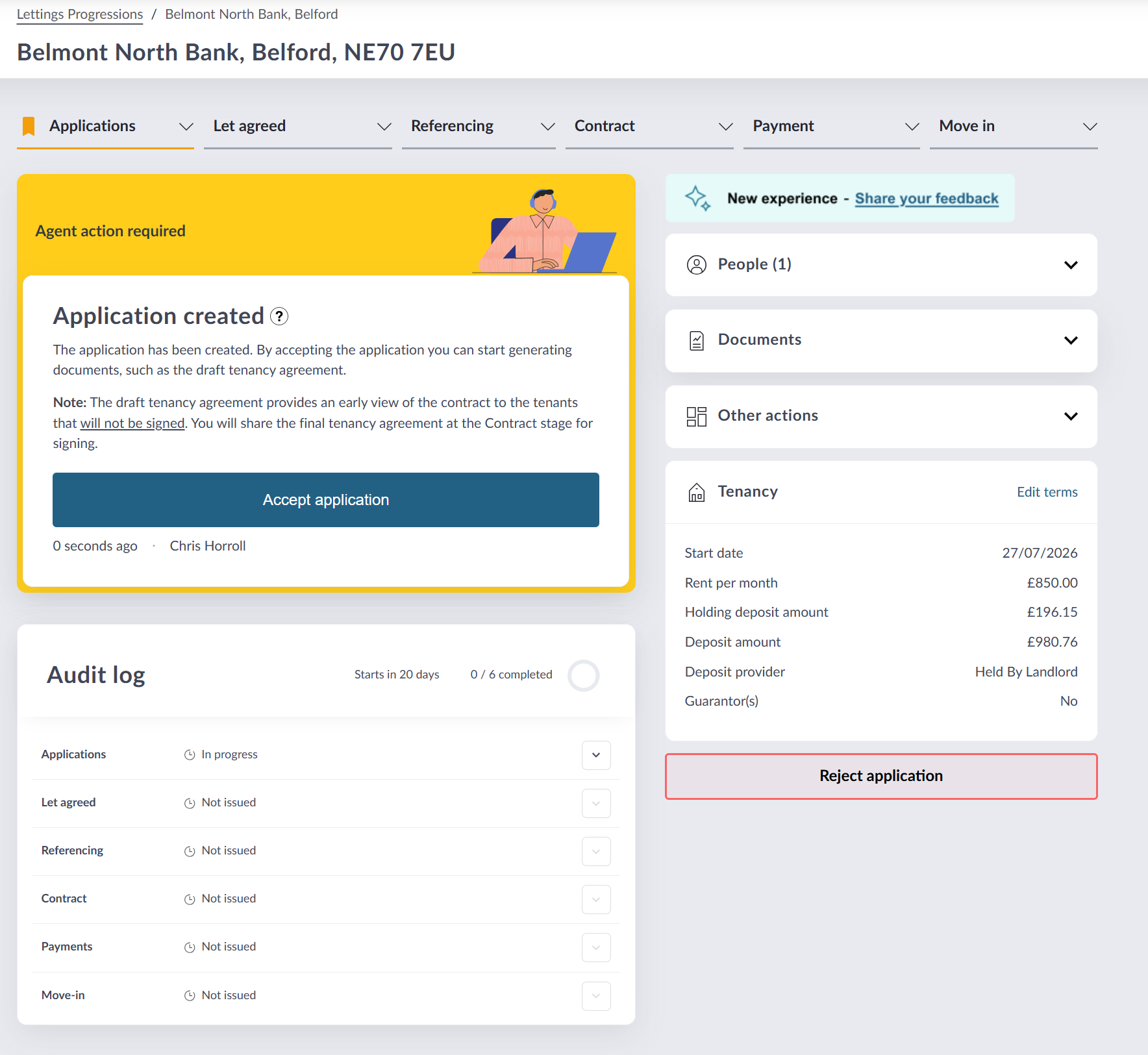Expand the Contract audit log row

[596, 899]
